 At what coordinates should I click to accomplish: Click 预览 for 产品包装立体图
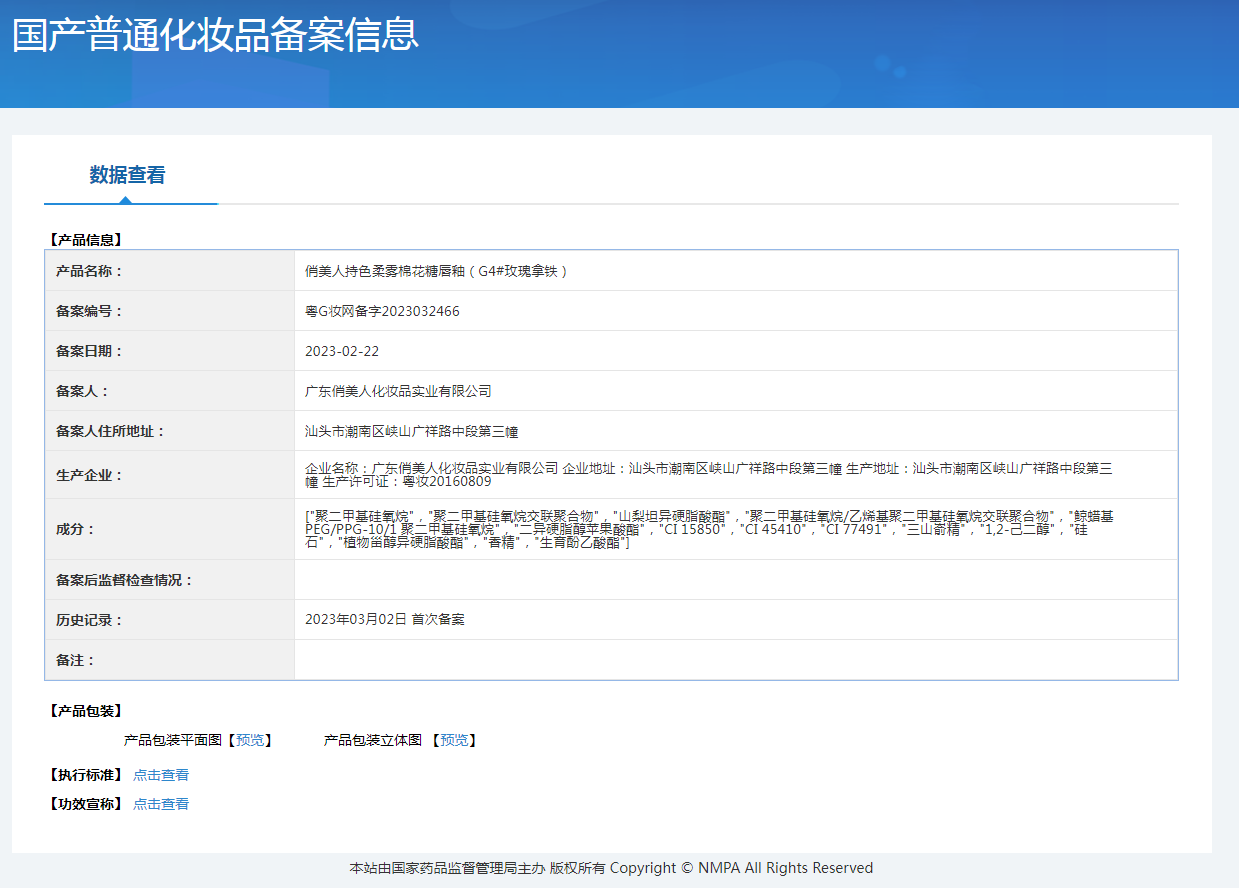tap(454, 740)
